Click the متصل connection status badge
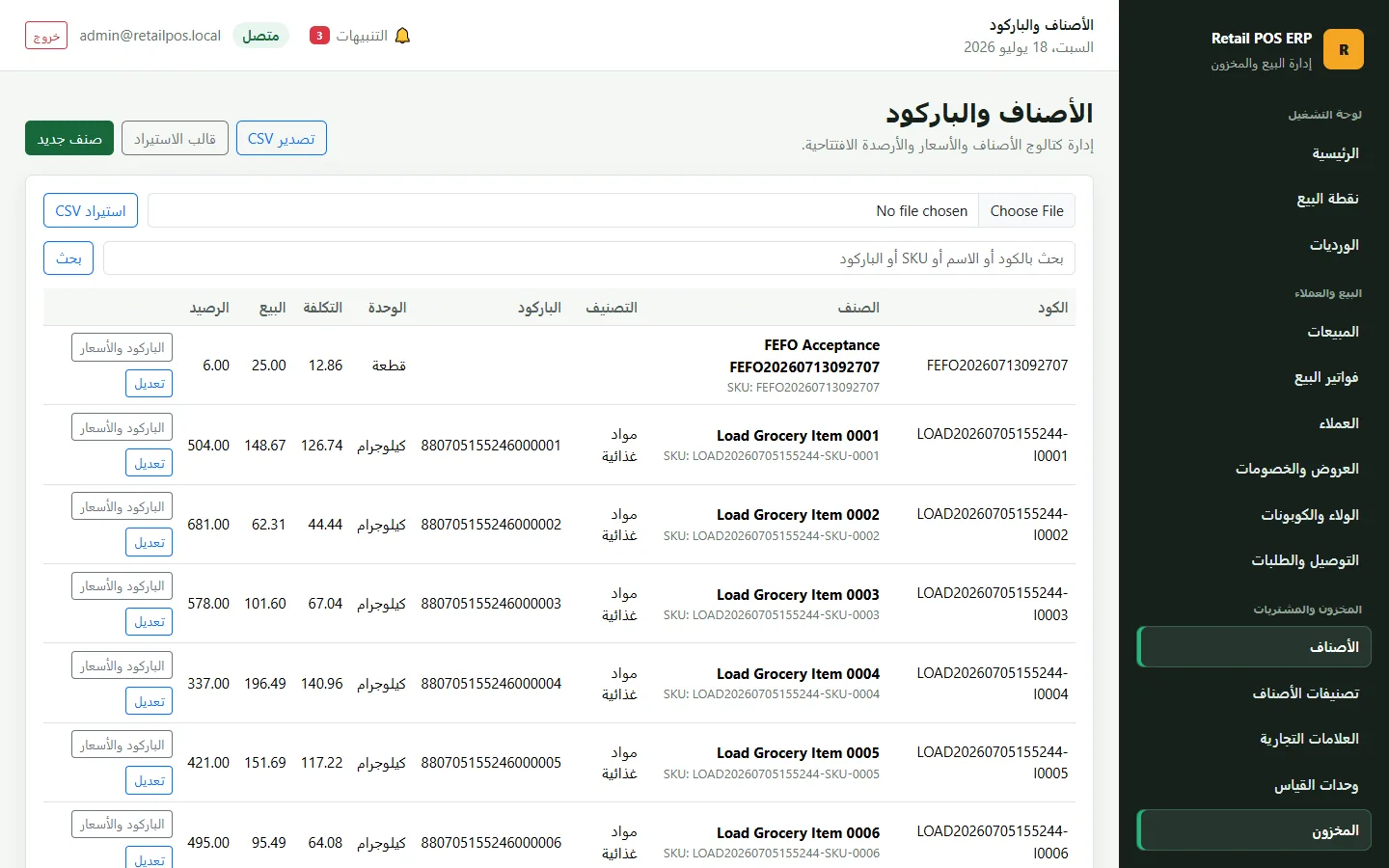The height and width of the screenshot is (868, 1389). pos(260,36)
